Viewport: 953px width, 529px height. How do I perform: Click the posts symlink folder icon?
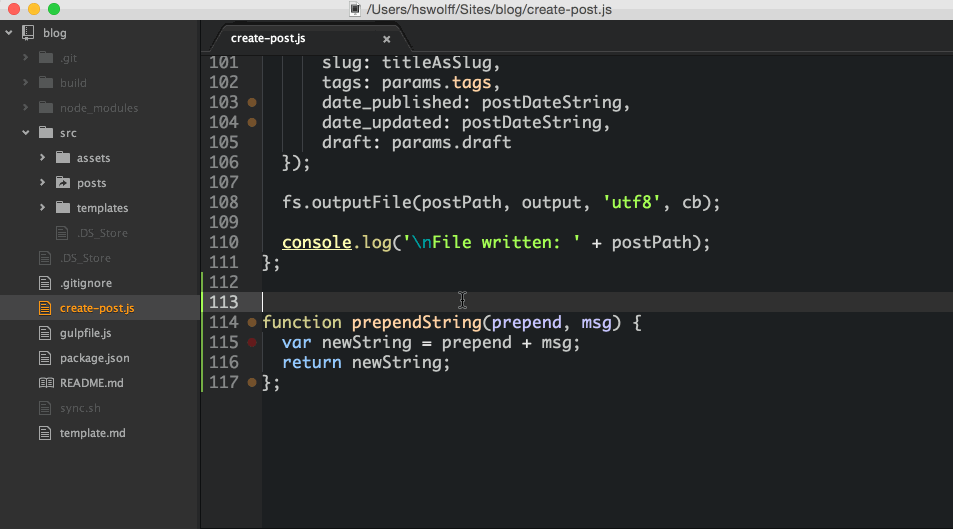click(63, 182)
